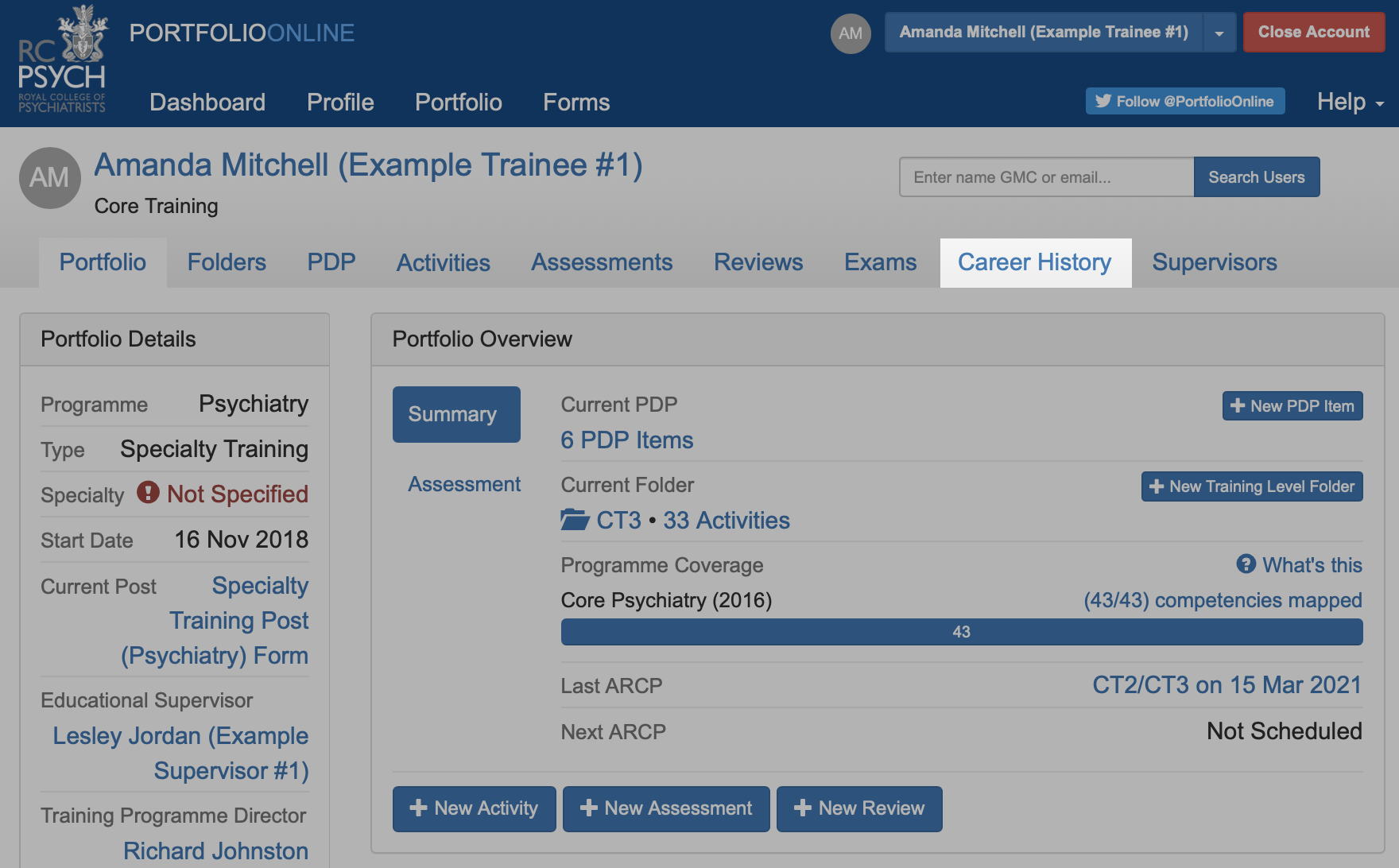Click the CT3 folder icon

tap(575, 520)
